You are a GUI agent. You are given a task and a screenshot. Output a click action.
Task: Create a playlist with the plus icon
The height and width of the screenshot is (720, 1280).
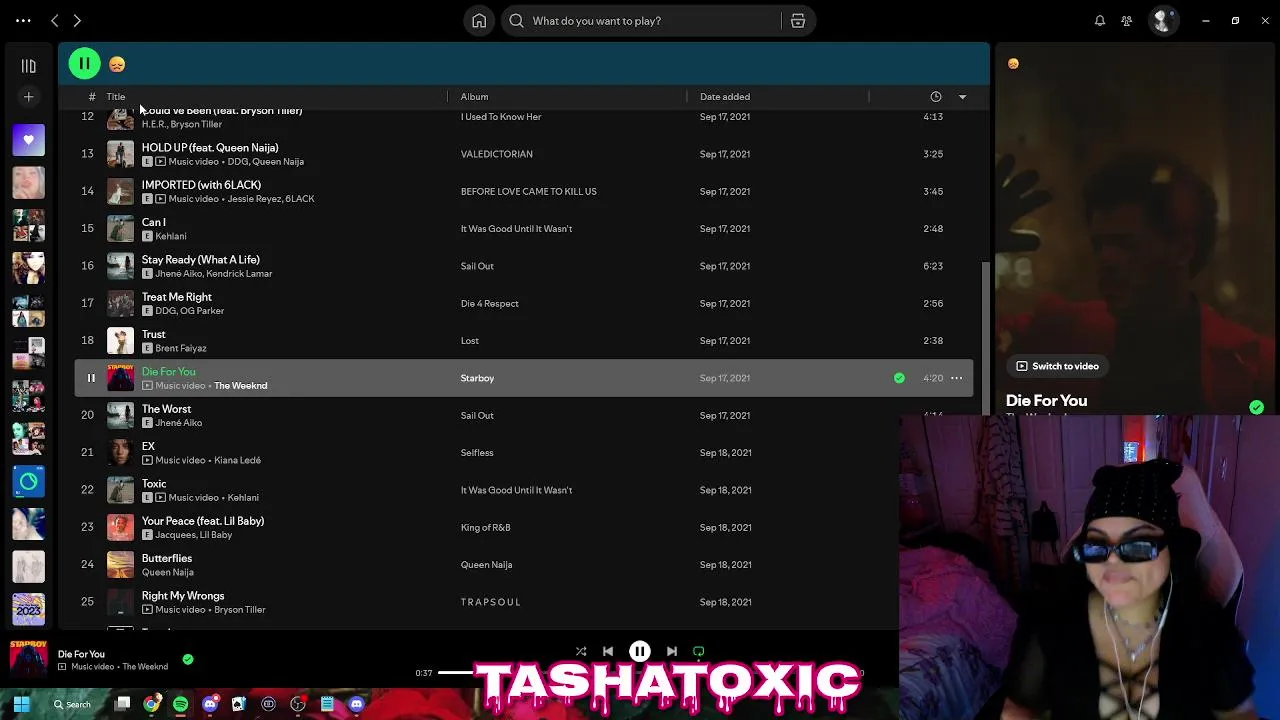(28, 97)
